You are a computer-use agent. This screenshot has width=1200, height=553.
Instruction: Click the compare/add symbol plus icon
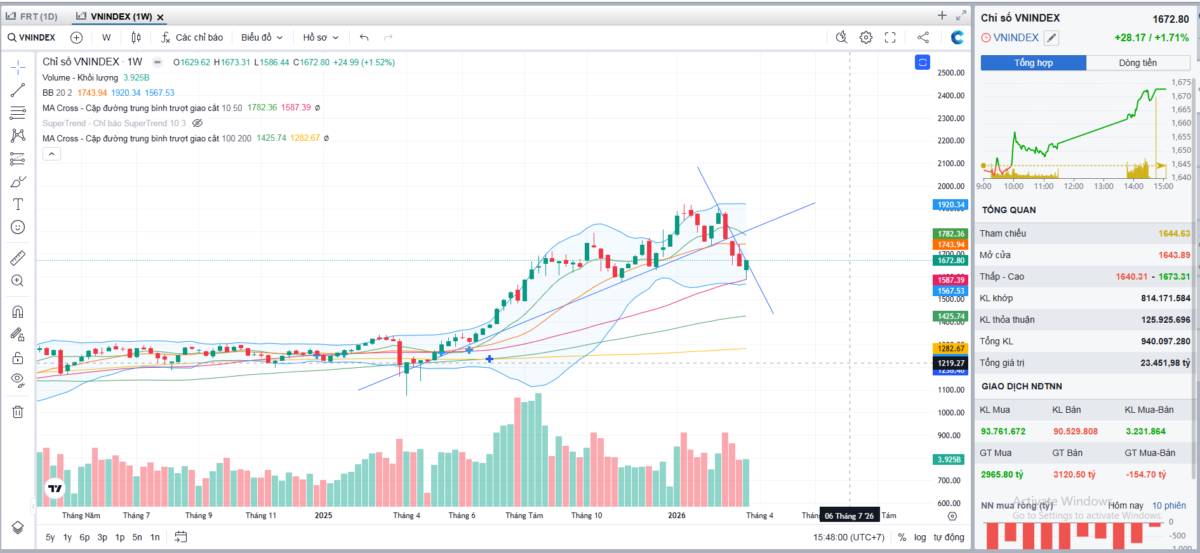pyautogui.click(x=76, y=37)
